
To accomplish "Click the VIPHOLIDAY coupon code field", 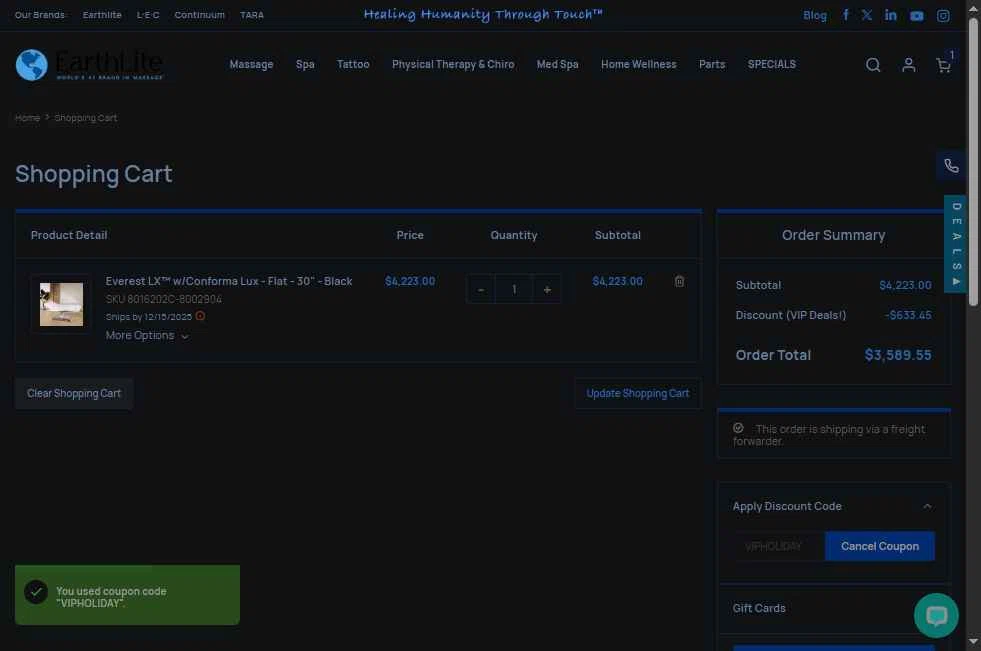I will coord(779,547).
